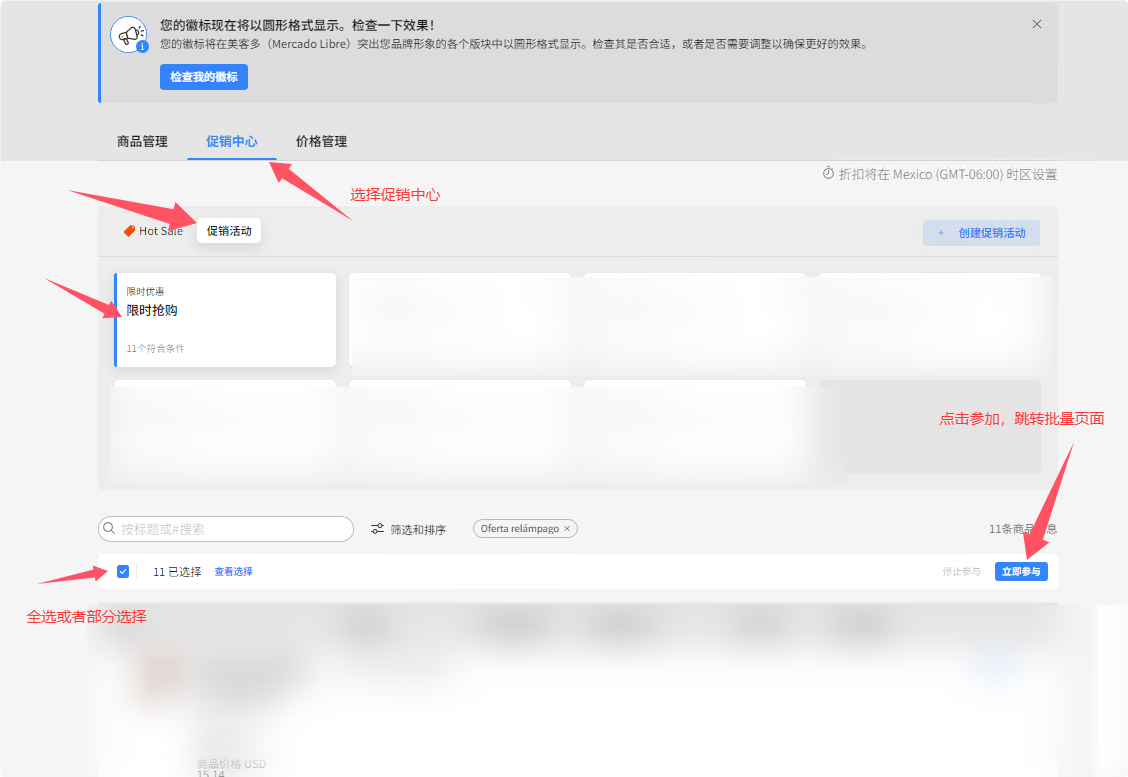
Task: Select the Hot Sale tab
Action: [x=153, y=231]
